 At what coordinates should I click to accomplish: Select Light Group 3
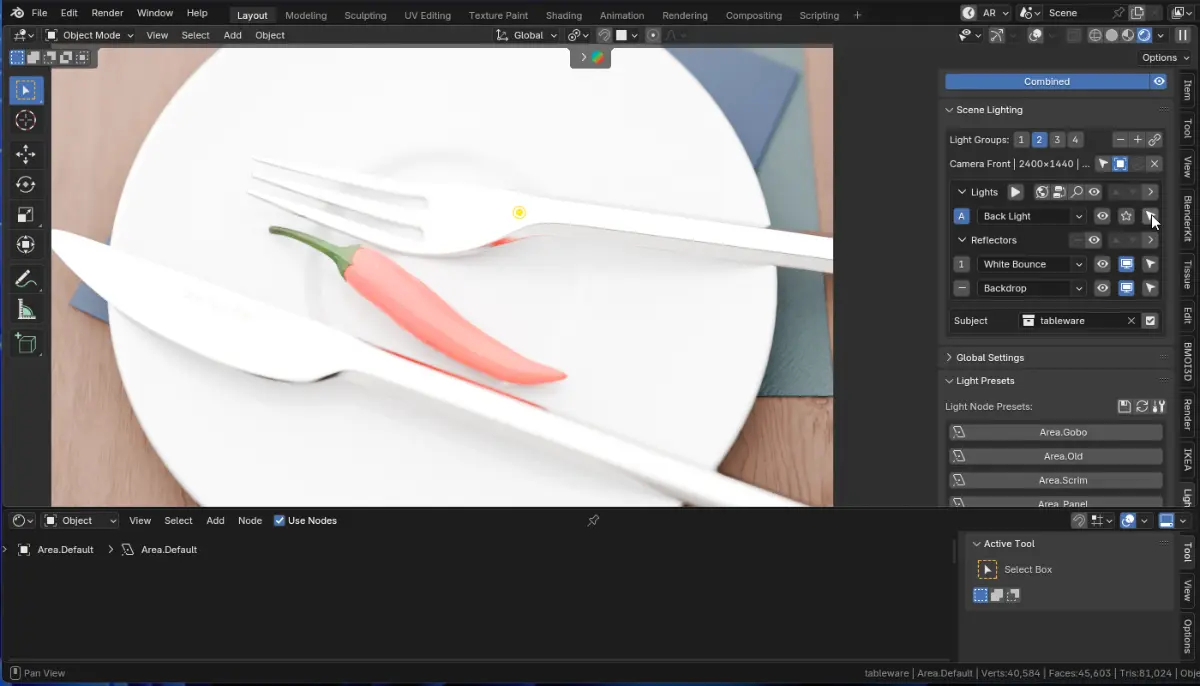pos(1057,140)
